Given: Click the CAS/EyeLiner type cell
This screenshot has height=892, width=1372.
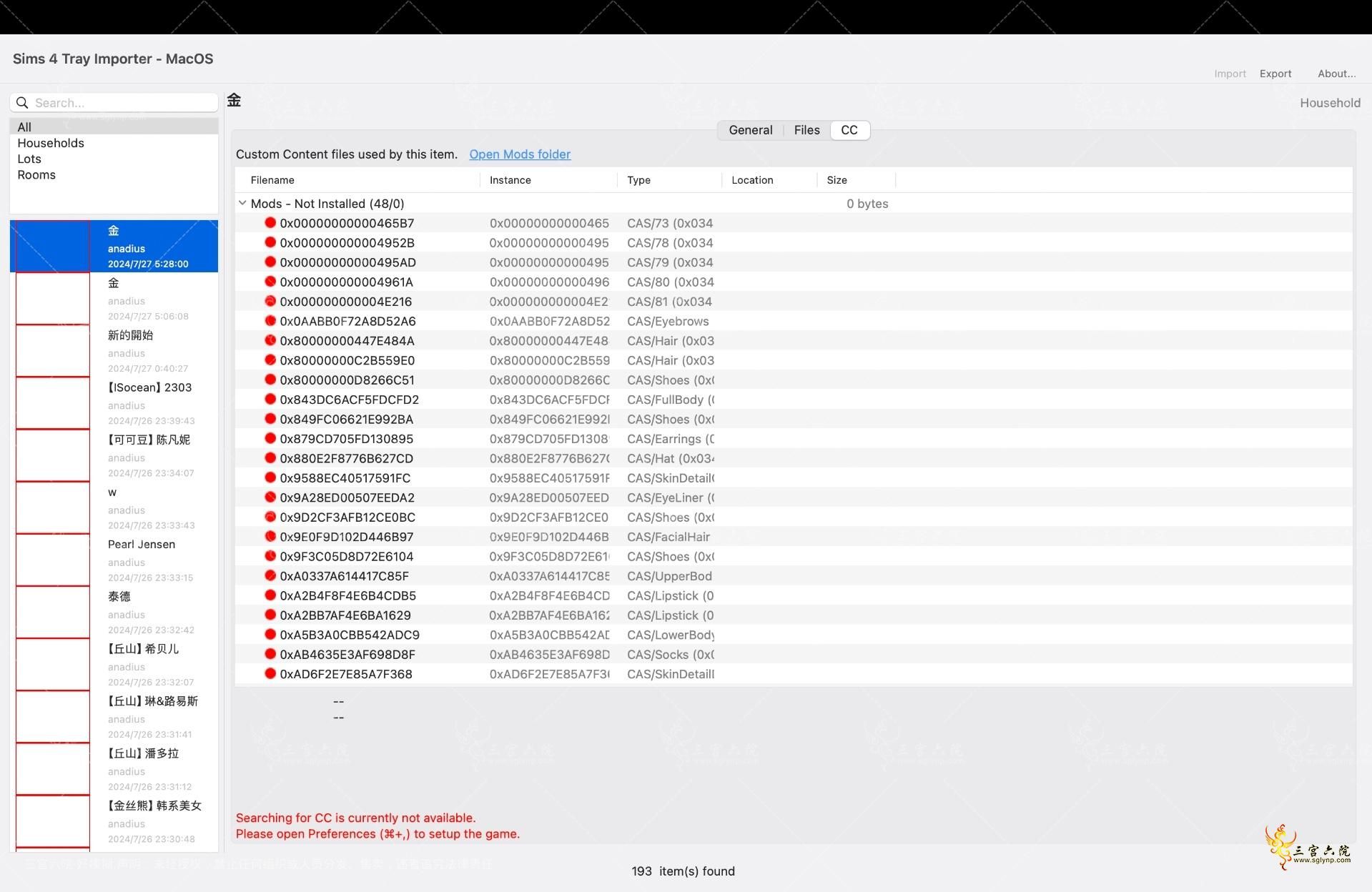Looking at the screenshot, I should coord(671,497).
